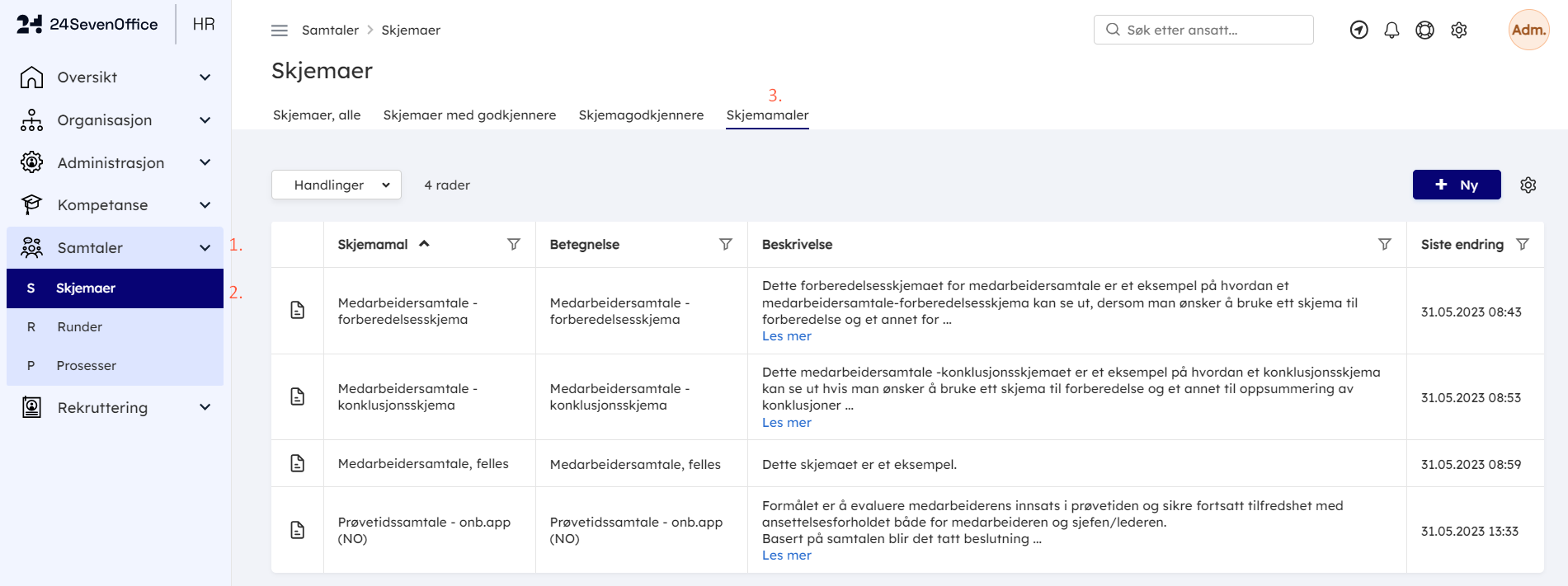This screenshot has height=586, width=1568.
Task: Filter the Beskrivelse column
Action: 1385,244
